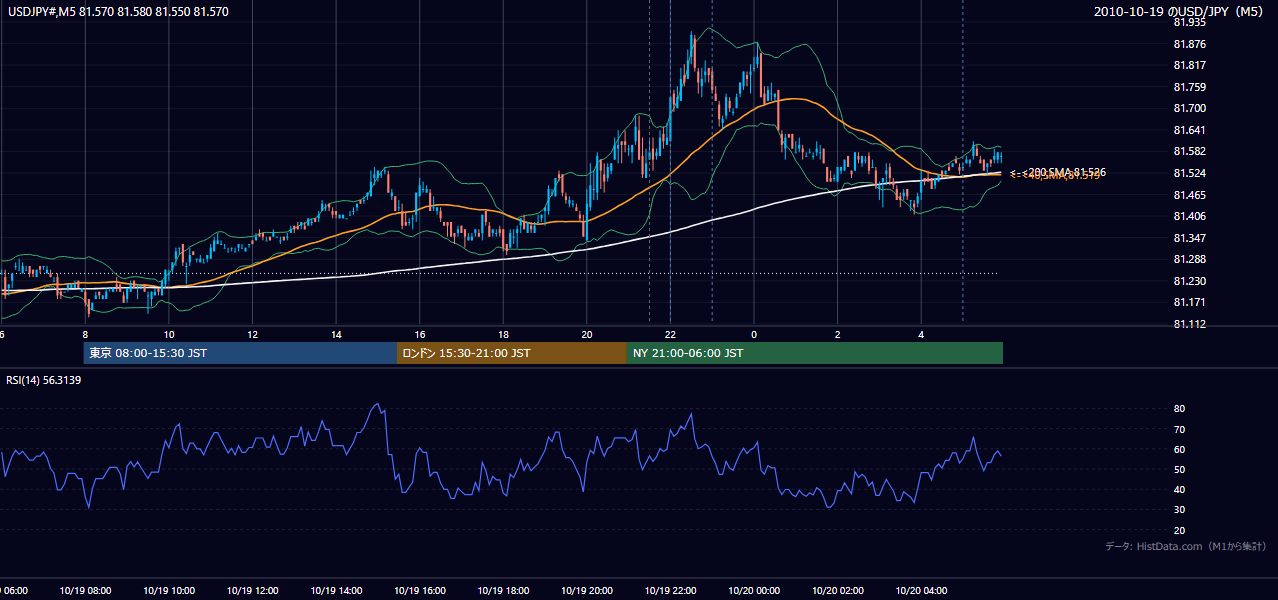Click price axis label 81.935
Image resolution: width=1278 pixels, height=600 pixels.
[x=1189, y=22]
